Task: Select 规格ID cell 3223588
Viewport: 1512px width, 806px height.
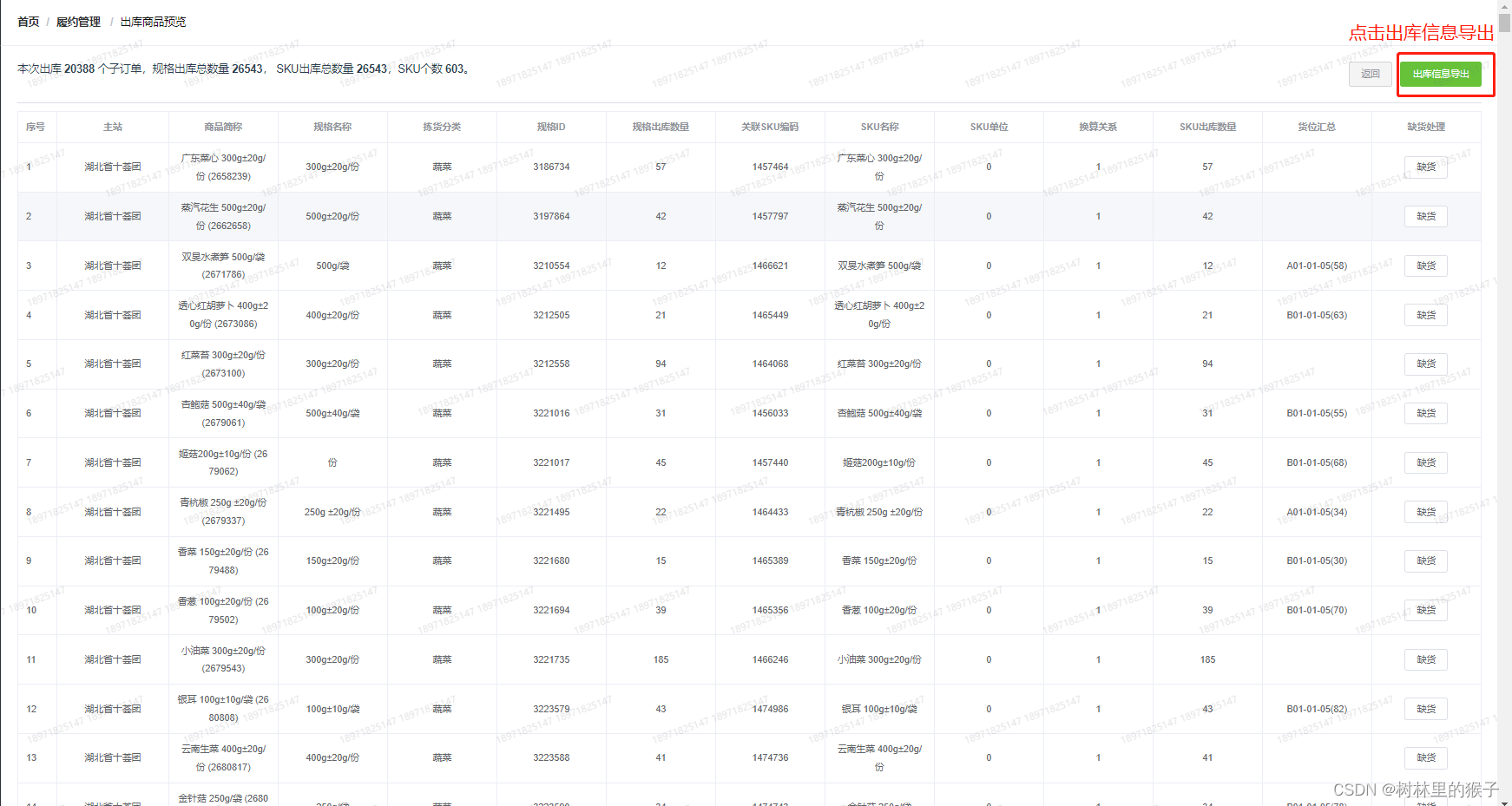Action: tap(551, 757)
